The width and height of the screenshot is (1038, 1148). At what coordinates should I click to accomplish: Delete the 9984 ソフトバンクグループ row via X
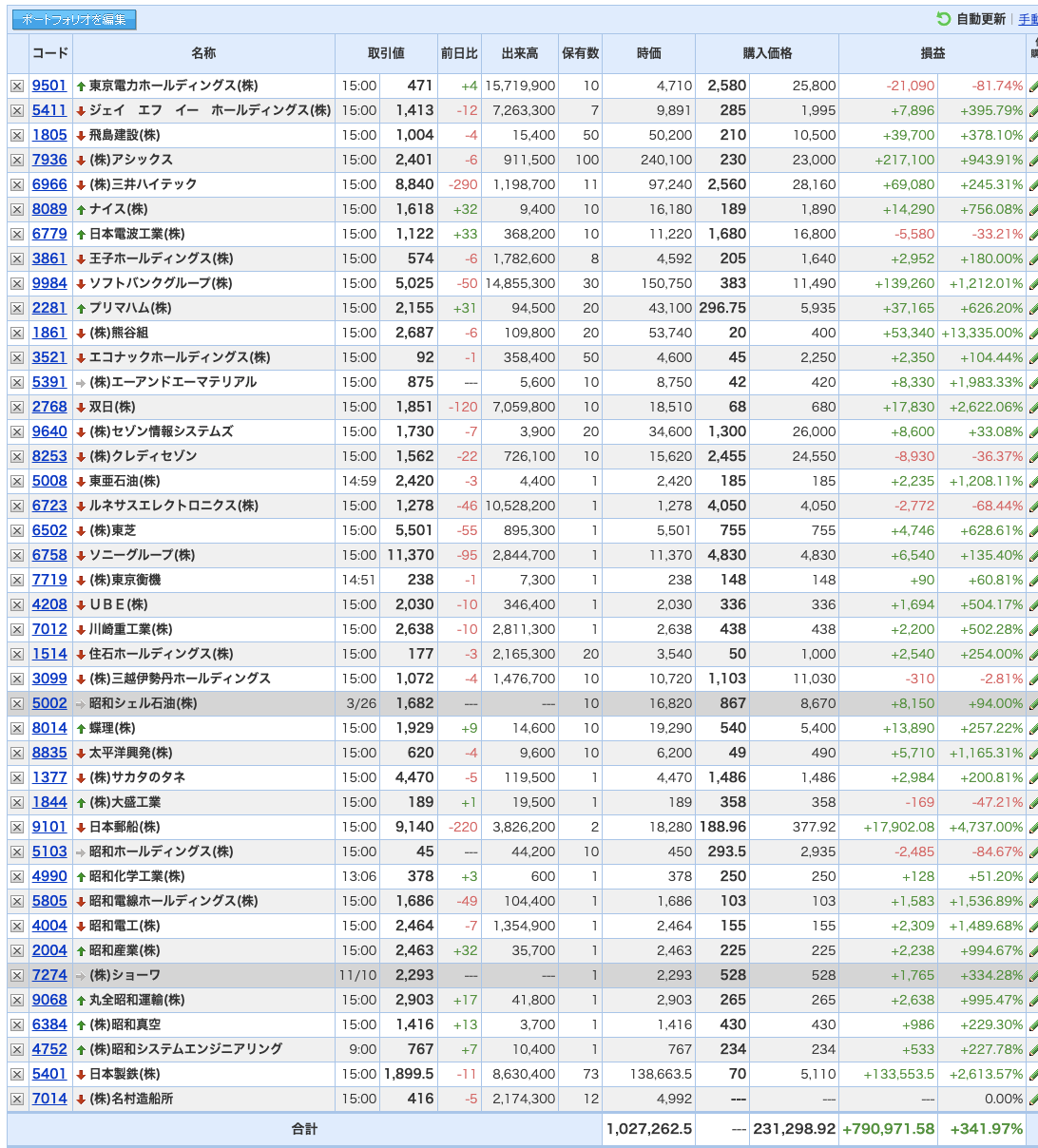[x=17, y=283]
